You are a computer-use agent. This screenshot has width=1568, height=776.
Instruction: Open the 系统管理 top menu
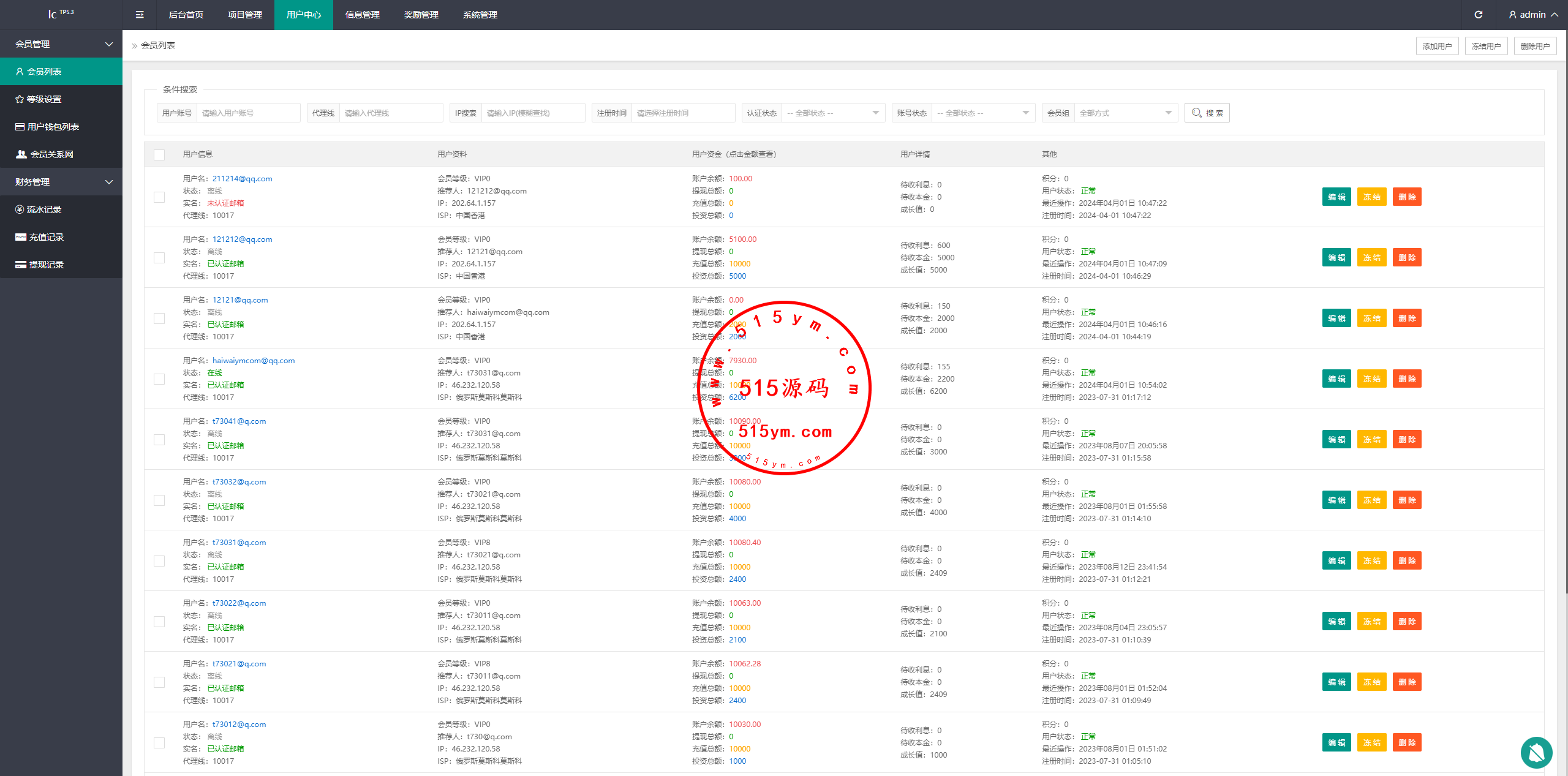click(480, 15)
